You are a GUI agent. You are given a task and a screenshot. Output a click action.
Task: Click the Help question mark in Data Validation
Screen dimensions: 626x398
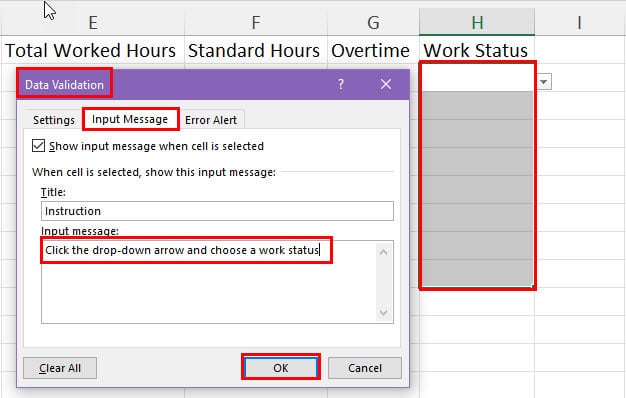(341, 84)
